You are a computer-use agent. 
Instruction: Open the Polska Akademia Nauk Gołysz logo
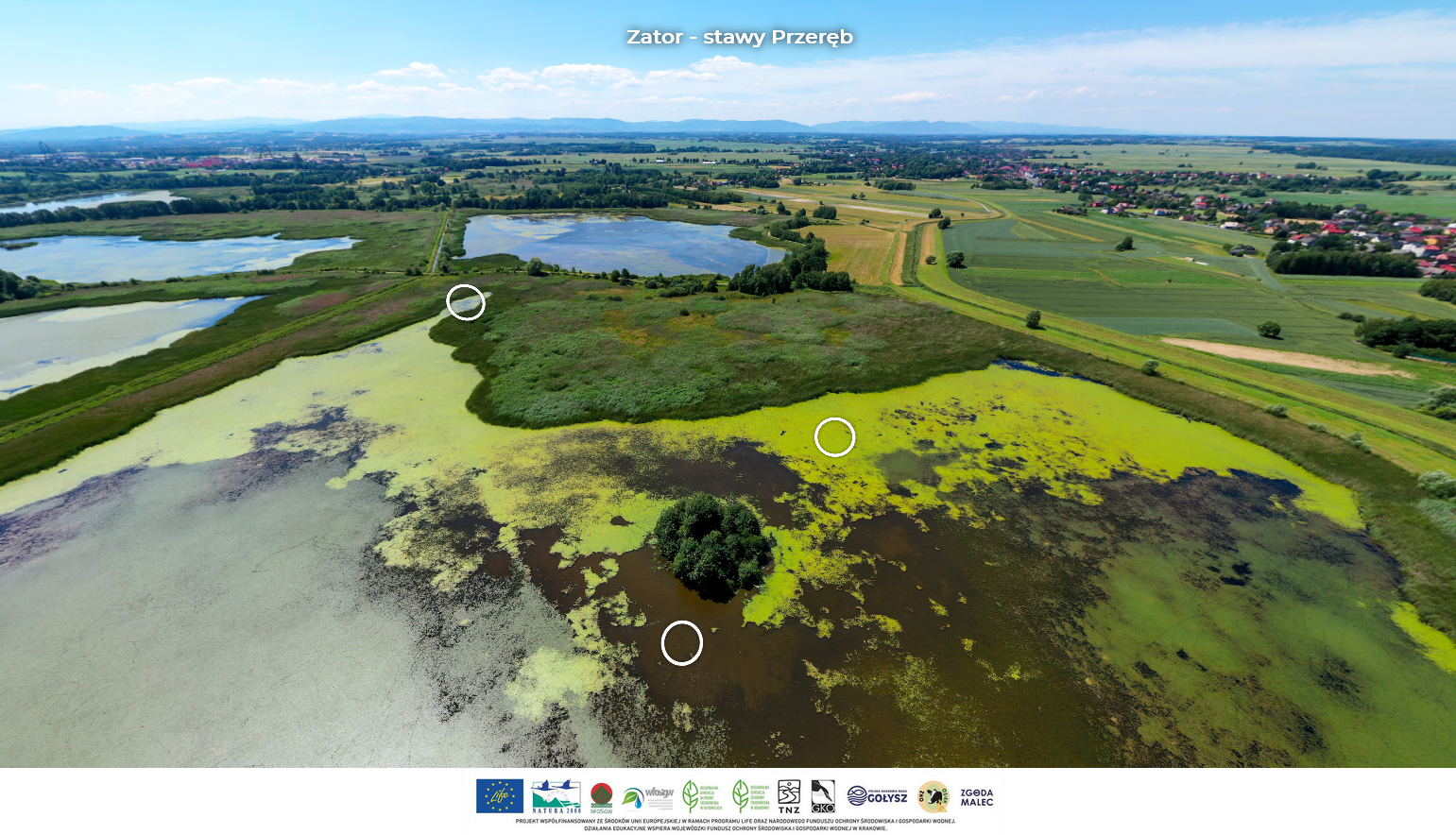point(877,796)
